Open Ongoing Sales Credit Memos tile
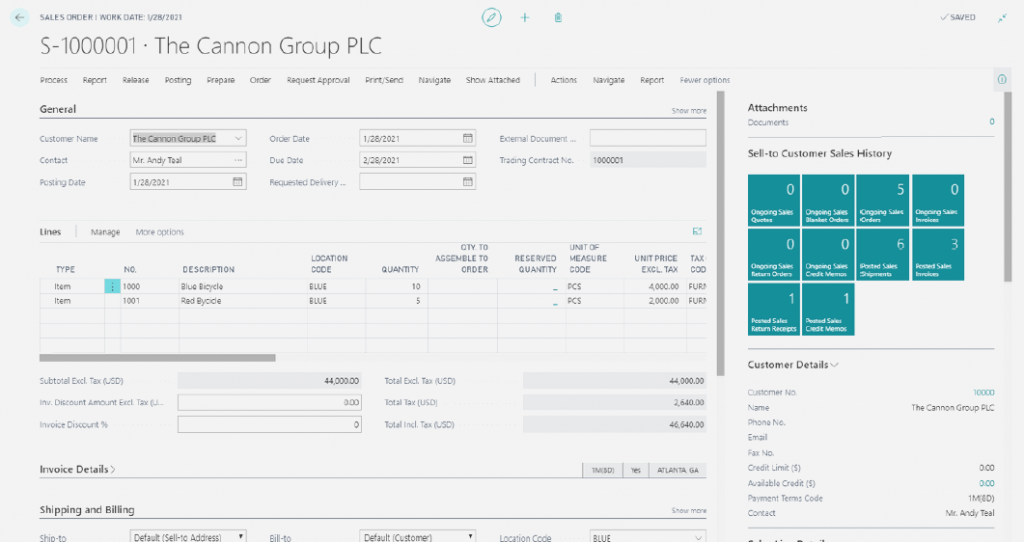Image resolution: width=1024 pixels, height=542 pixels. click(x=828, y=255)
